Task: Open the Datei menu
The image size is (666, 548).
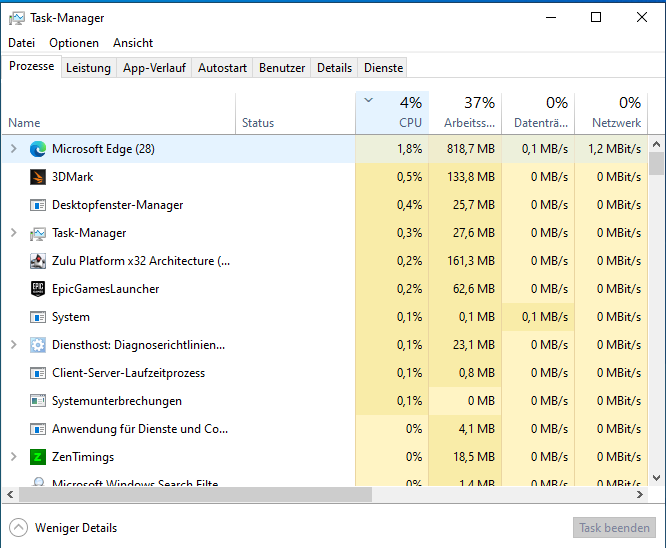Action: tap(21, 43)
